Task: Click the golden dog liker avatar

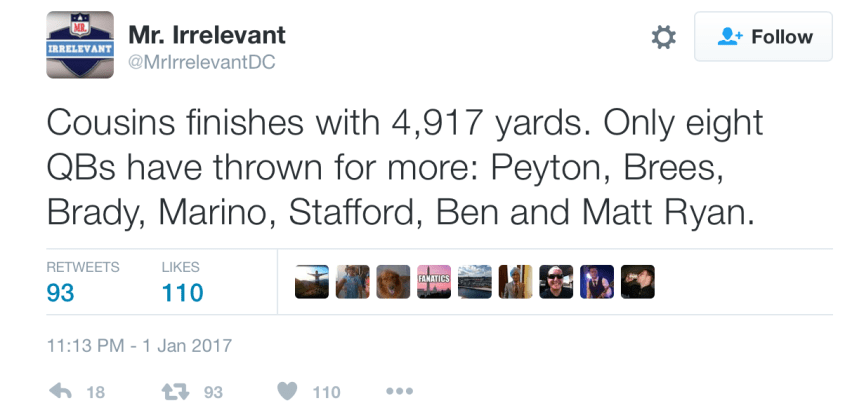Action: (393, 282)
